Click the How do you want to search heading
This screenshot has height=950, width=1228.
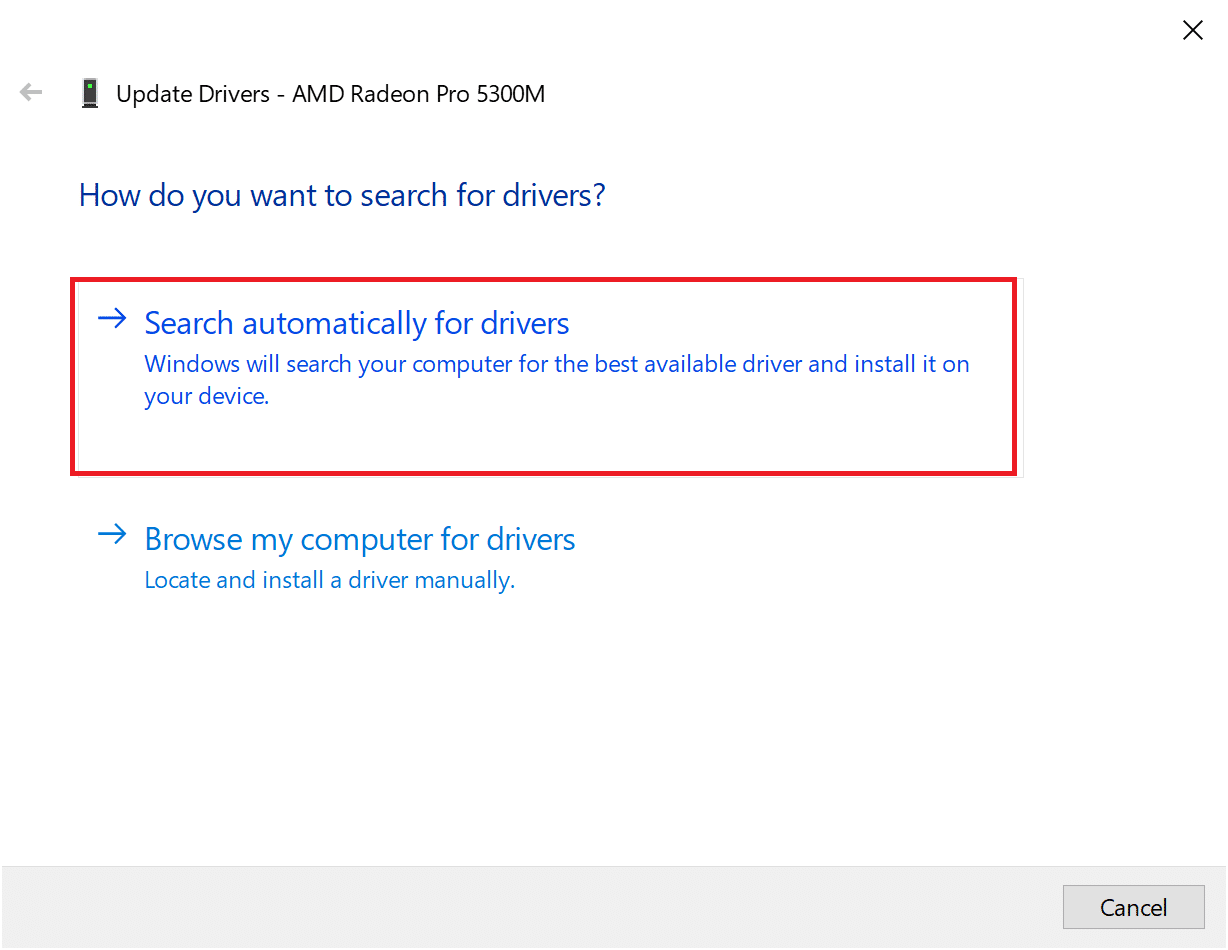(342, 194)
